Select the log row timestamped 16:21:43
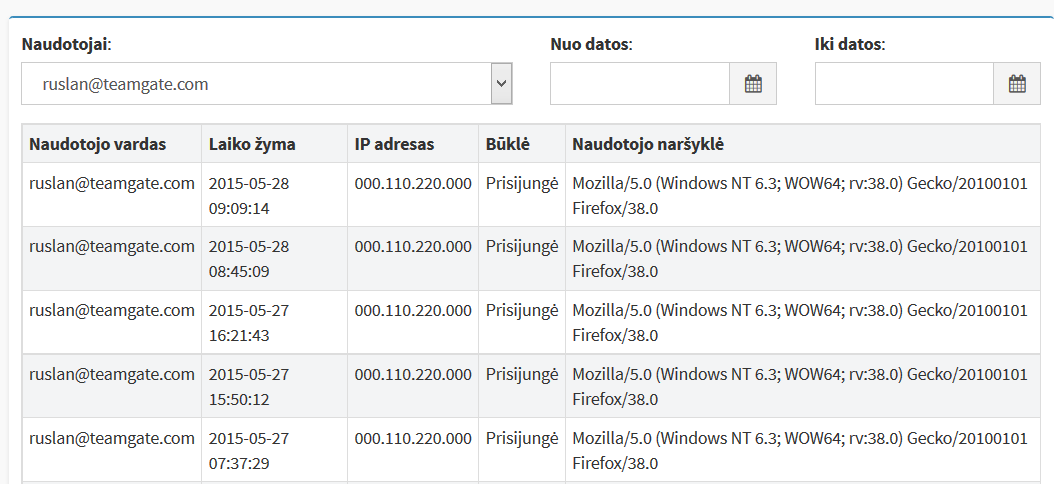 click(531, 322)
